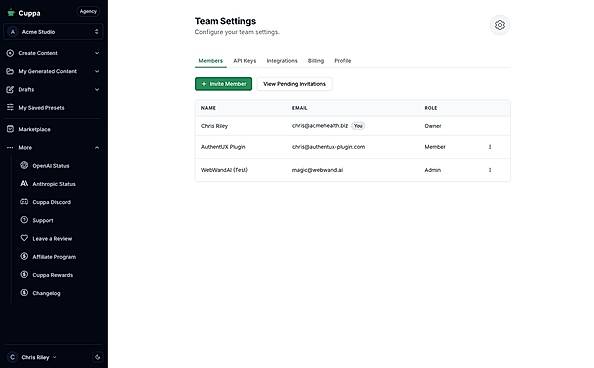The width and height of the screenshot is (594, 368).
Task: Click the Admin role cell
Action: click(433, 170)
